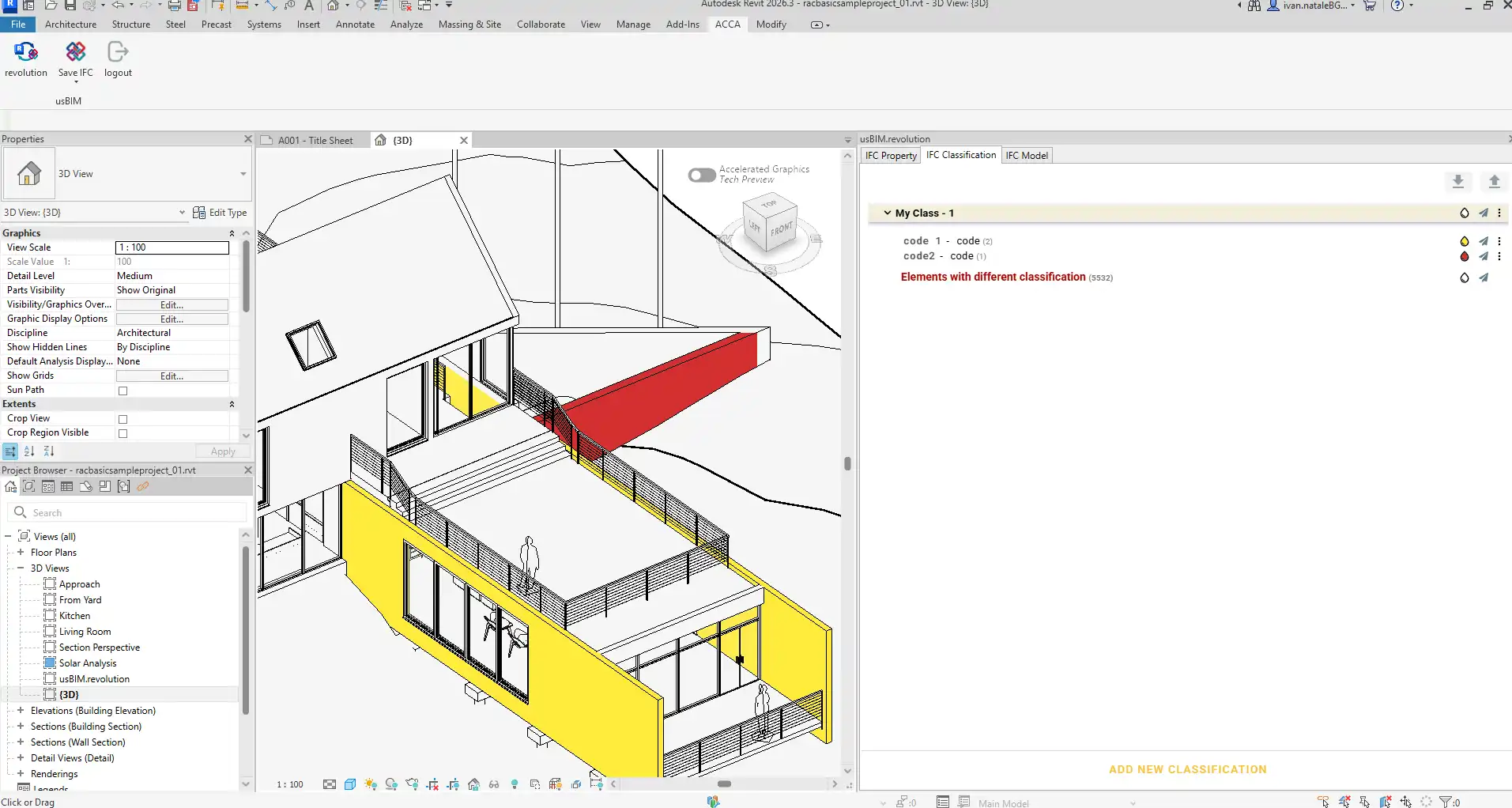The width and height of the screenshot is (1512, 808).
Task: Click ADD NEW CLASSIFICATION button
Action: 1187,769
